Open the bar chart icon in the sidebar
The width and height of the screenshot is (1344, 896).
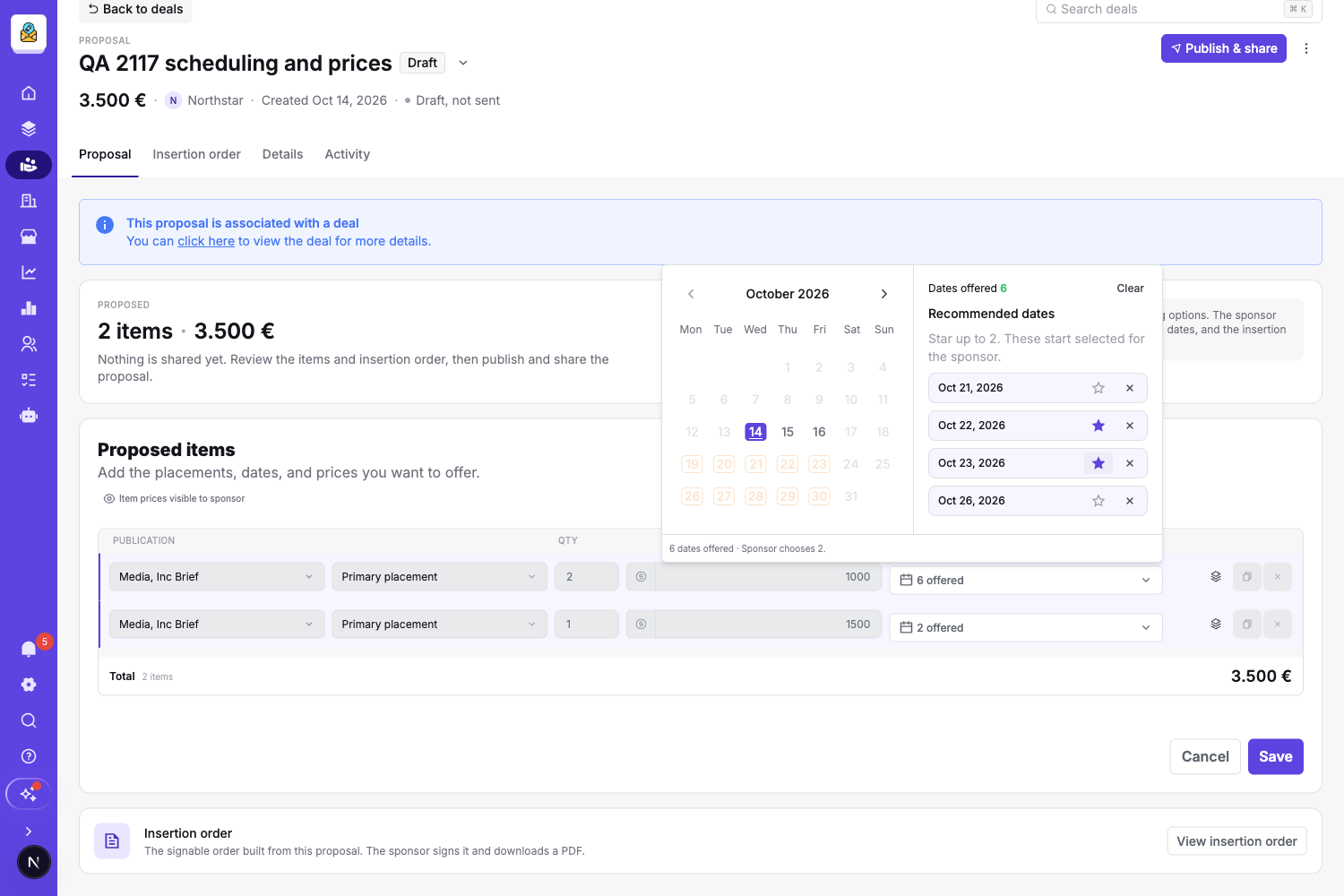[x=29, y=308]
